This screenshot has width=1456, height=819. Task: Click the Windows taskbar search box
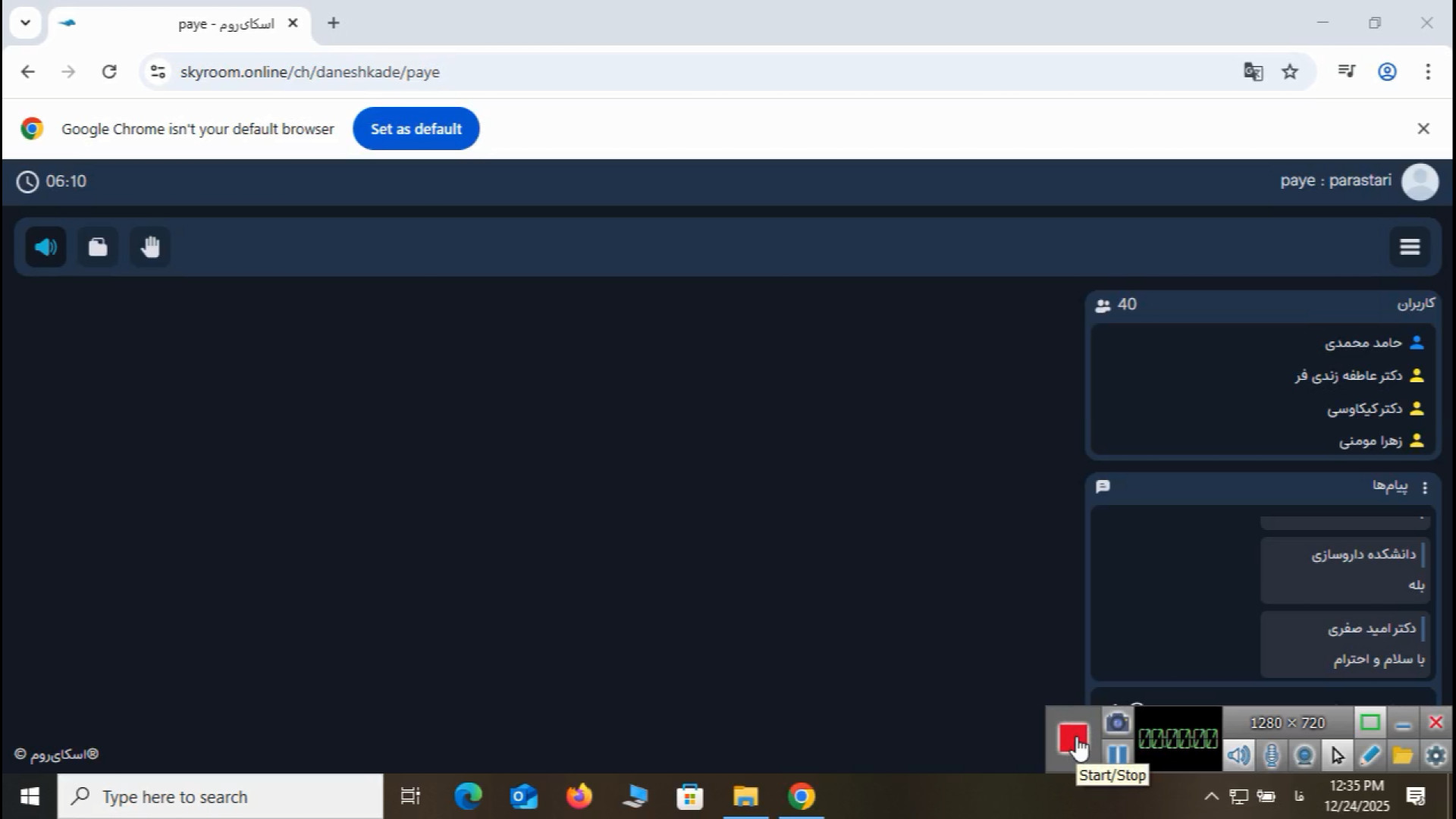[x=220, y=797]
